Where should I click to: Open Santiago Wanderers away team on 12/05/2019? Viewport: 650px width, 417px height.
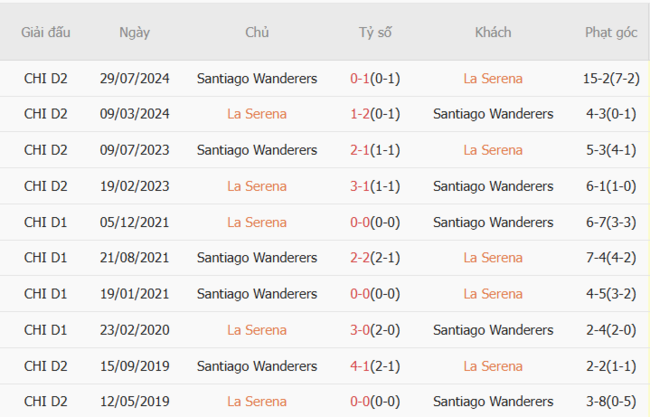[493, 402]
